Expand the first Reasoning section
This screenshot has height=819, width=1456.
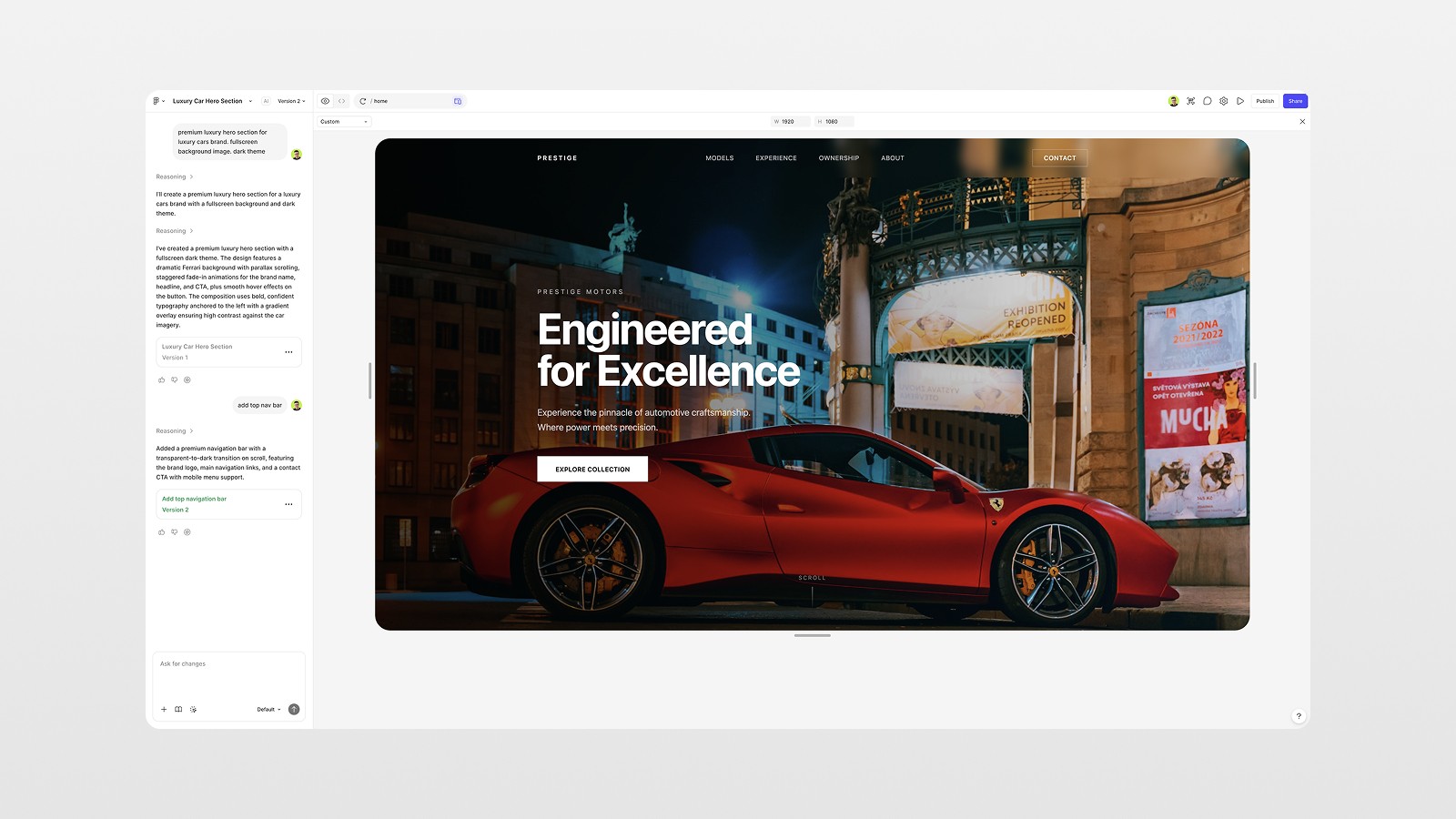pyautogui.click(x=175, y=177)
